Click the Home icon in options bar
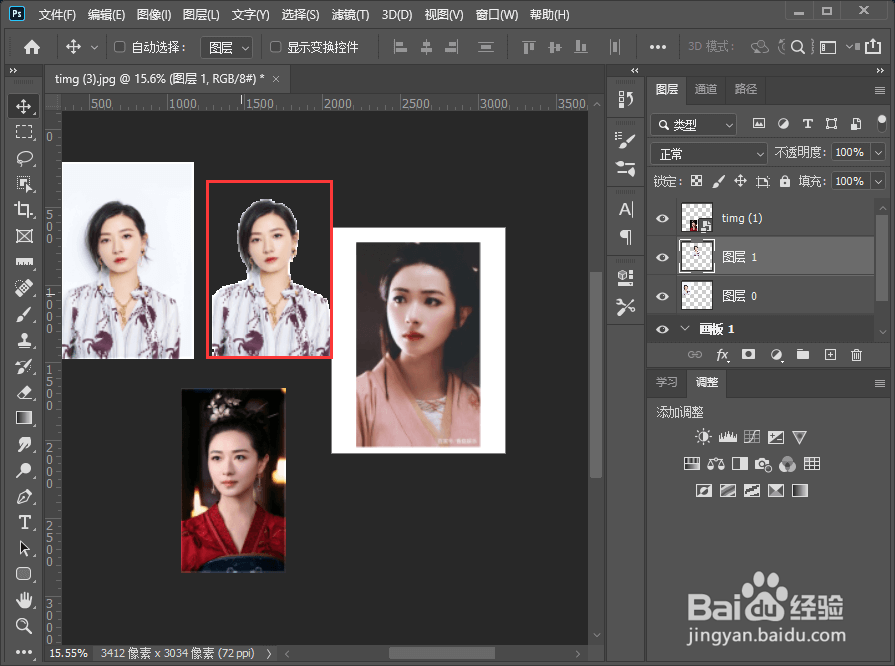This screenshot has width=895, height=666. pyautogui.click(x=32, y=47)
